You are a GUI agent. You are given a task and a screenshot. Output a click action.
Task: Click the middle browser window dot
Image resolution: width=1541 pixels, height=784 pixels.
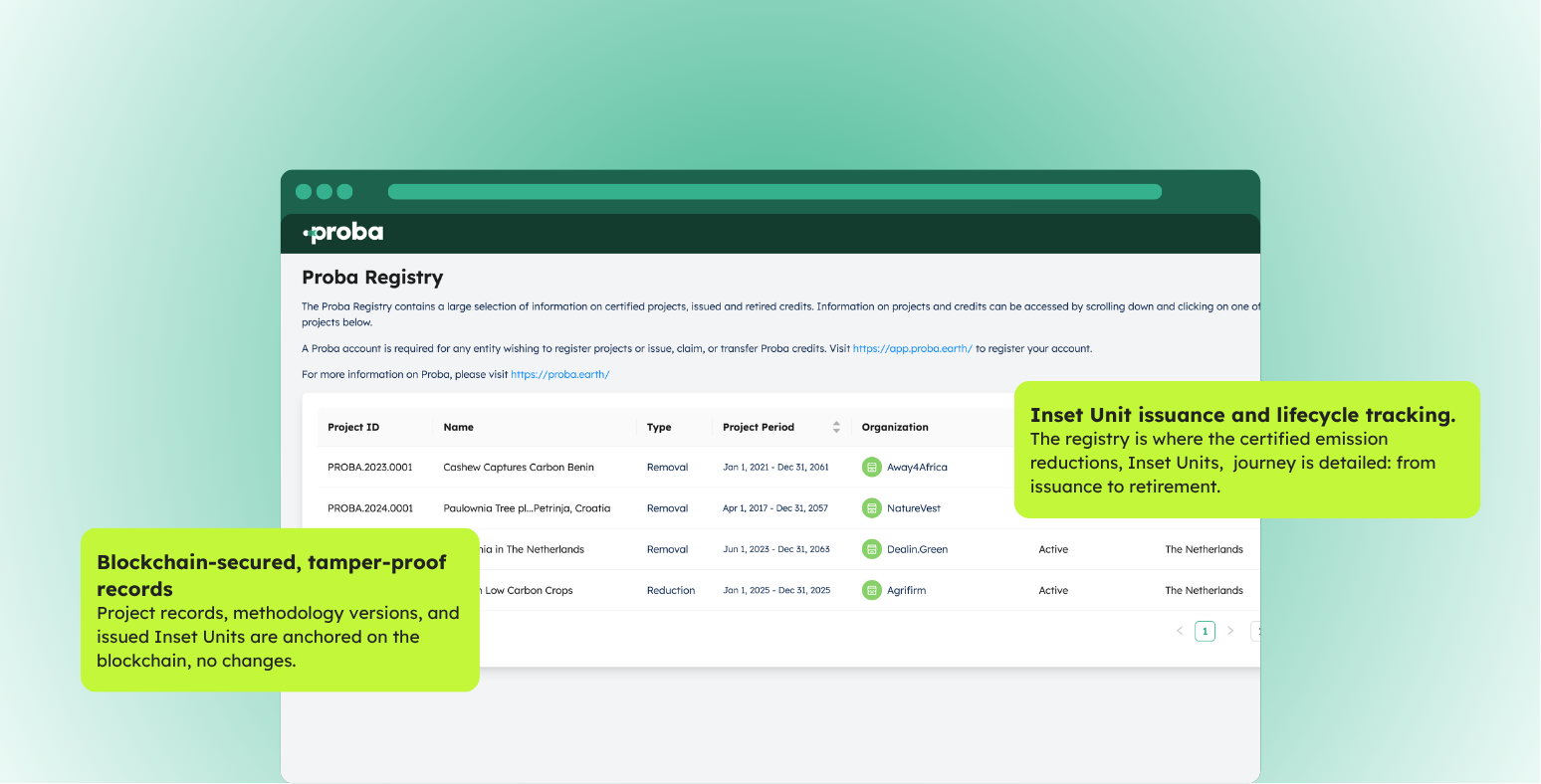[x=325, y=192]
